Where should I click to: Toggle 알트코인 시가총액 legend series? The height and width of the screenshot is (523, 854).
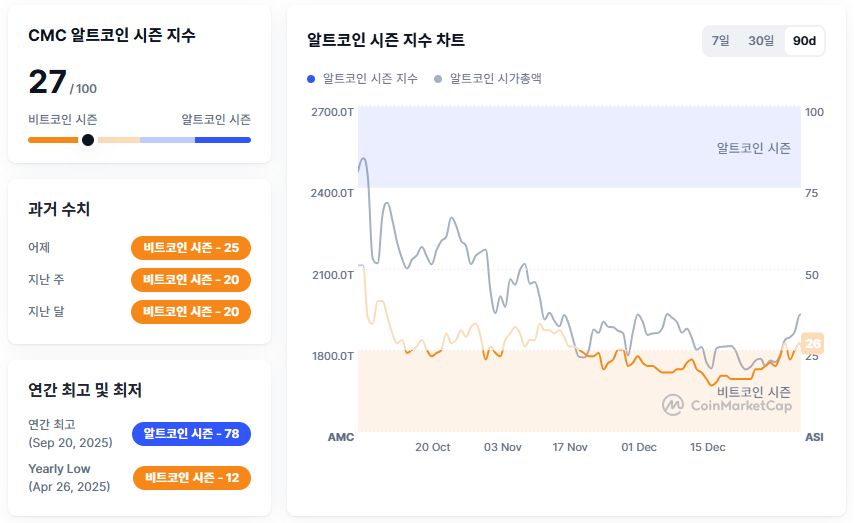point(496,78)
